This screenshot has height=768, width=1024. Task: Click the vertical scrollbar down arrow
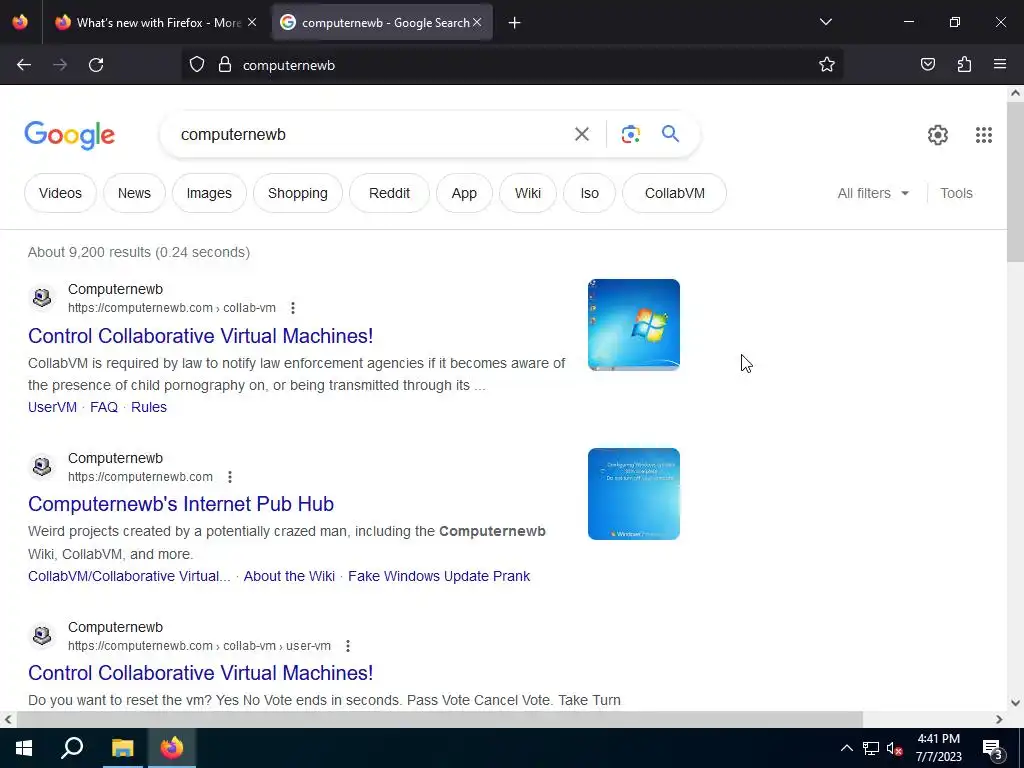point(1015,703)
